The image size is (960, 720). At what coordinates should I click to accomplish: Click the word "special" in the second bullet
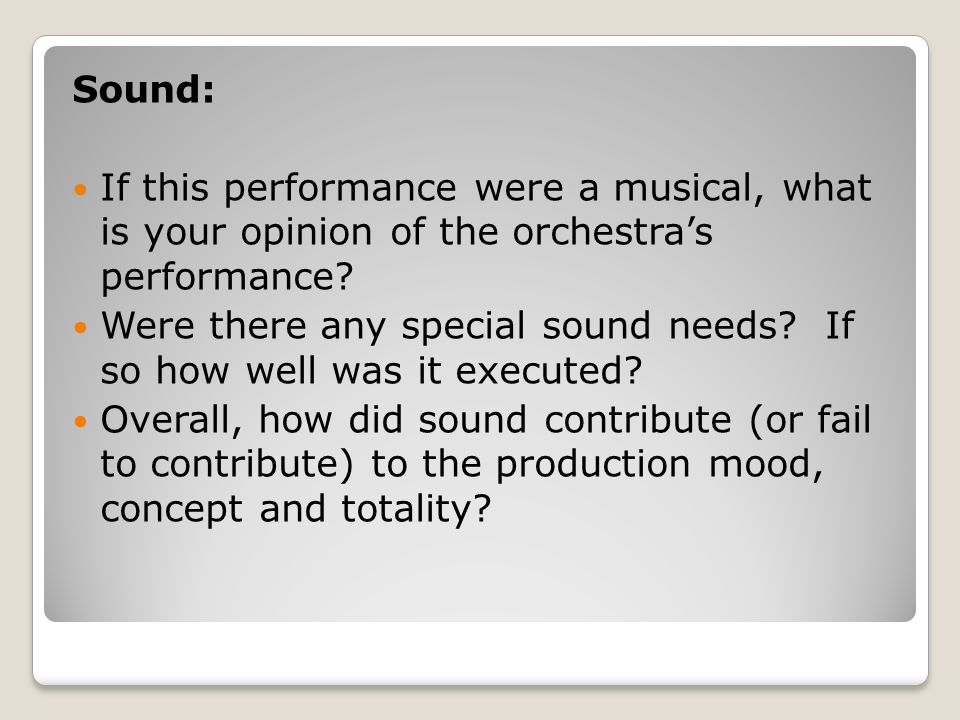pos(463,326)
